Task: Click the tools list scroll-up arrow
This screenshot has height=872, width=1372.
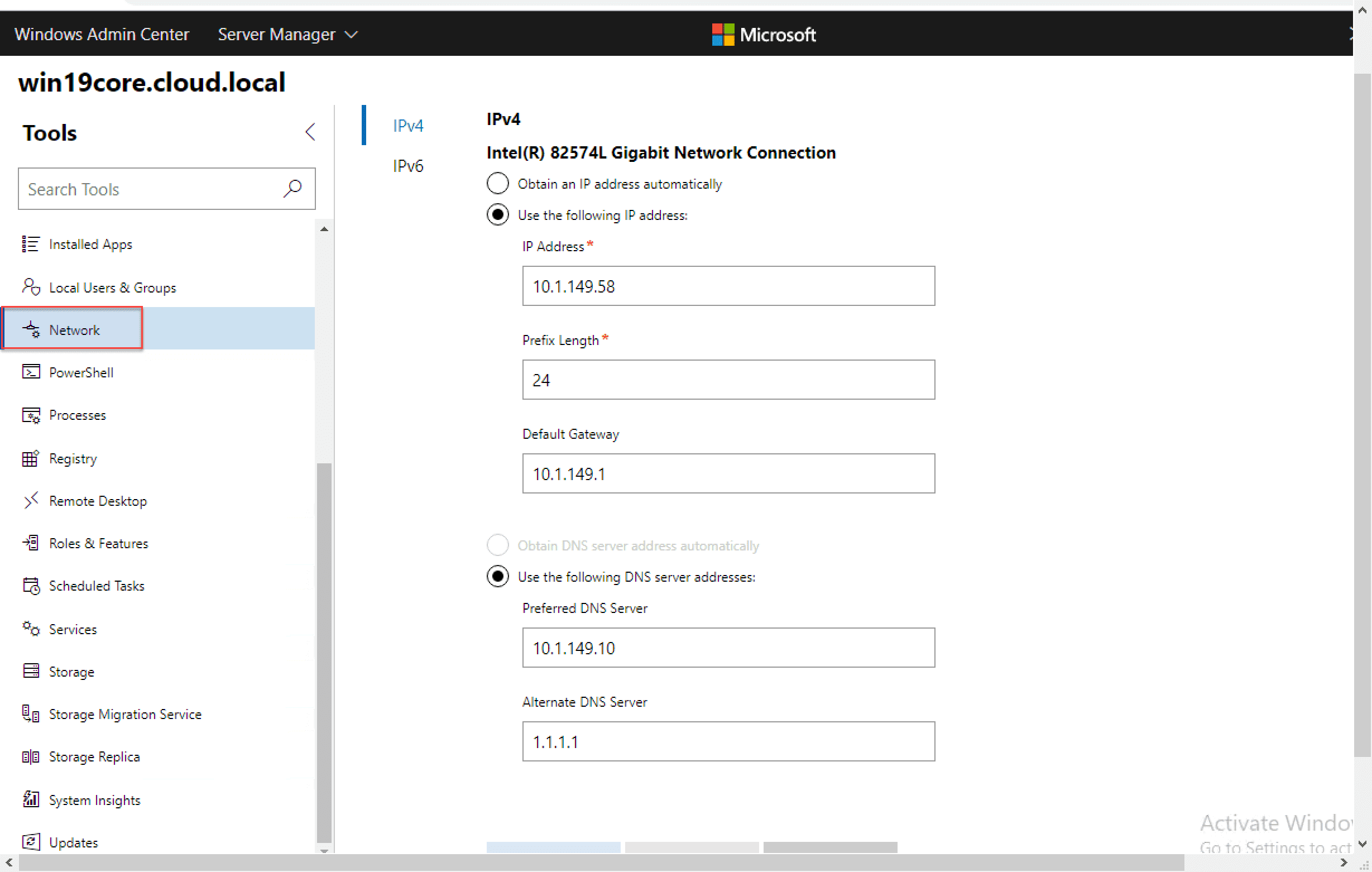Action: point(324,229)
